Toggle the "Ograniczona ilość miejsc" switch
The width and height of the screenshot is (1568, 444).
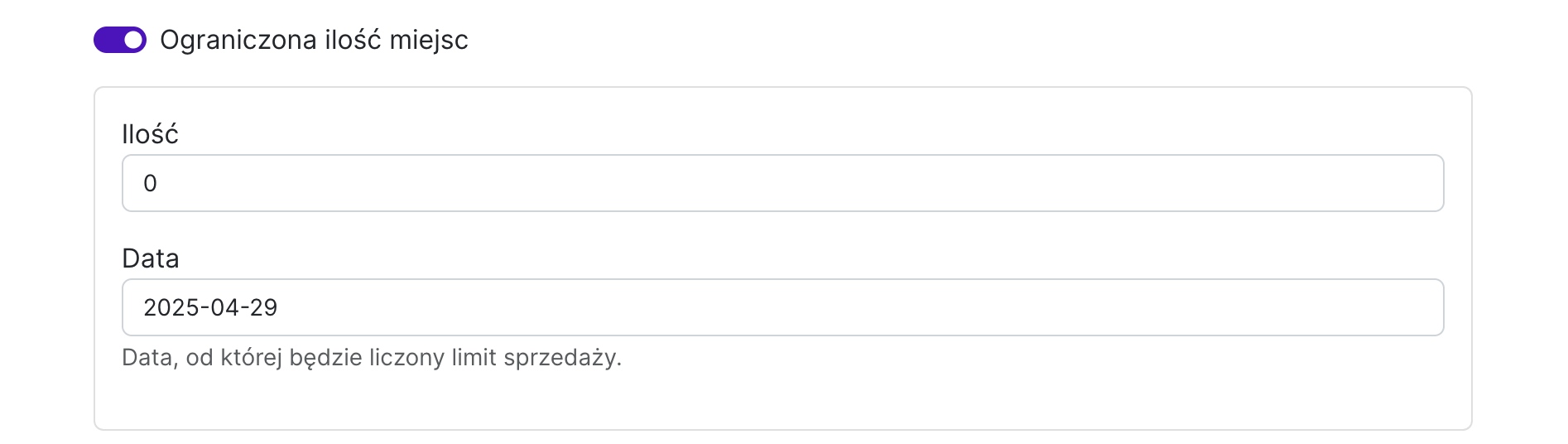click(120, 40)
